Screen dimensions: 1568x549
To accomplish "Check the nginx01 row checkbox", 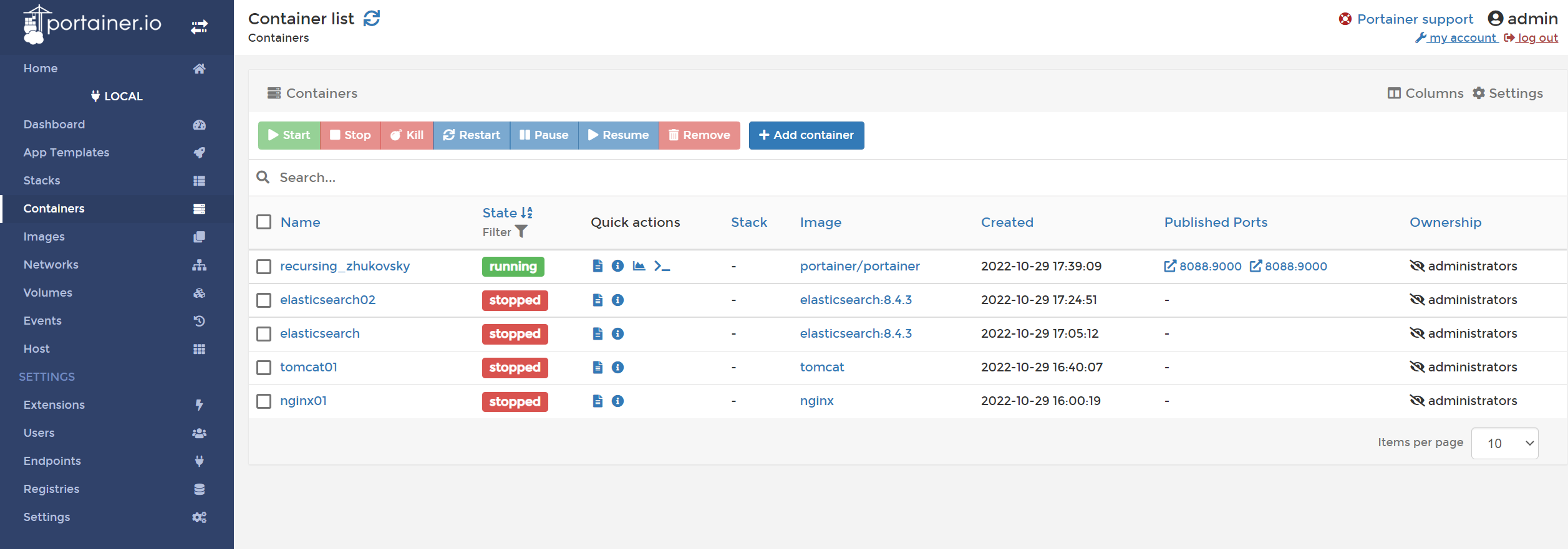I will tap(264, 401).
